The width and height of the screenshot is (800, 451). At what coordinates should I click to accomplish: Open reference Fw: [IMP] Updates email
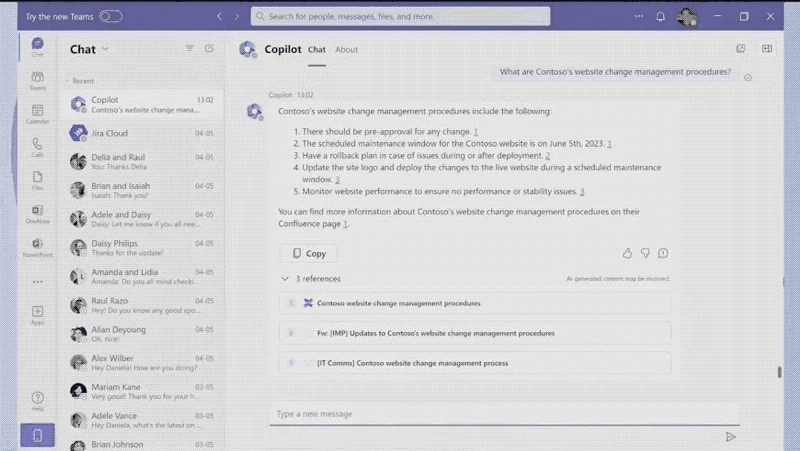pyautogui.click(x=474, y=333)
